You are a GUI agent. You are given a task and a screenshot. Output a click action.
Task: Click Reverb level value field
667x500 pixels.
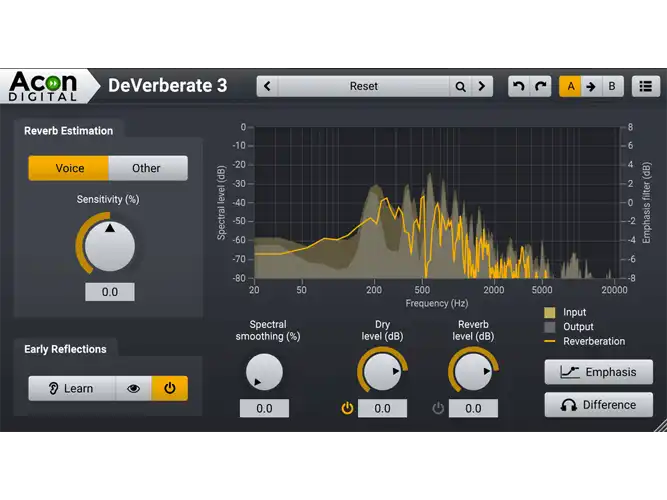point(473,409)
